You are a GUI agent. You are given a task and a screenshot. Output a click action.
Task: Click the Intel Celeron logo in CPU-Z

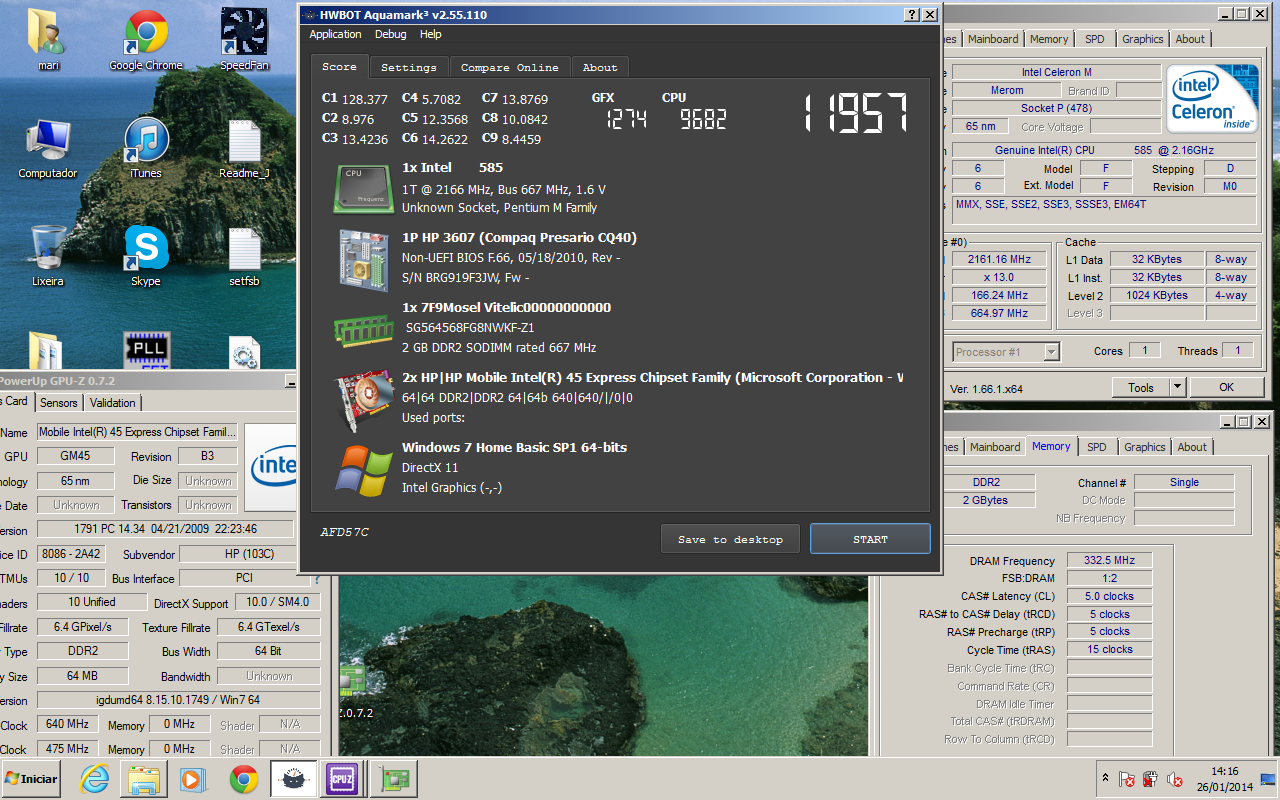1214,98
